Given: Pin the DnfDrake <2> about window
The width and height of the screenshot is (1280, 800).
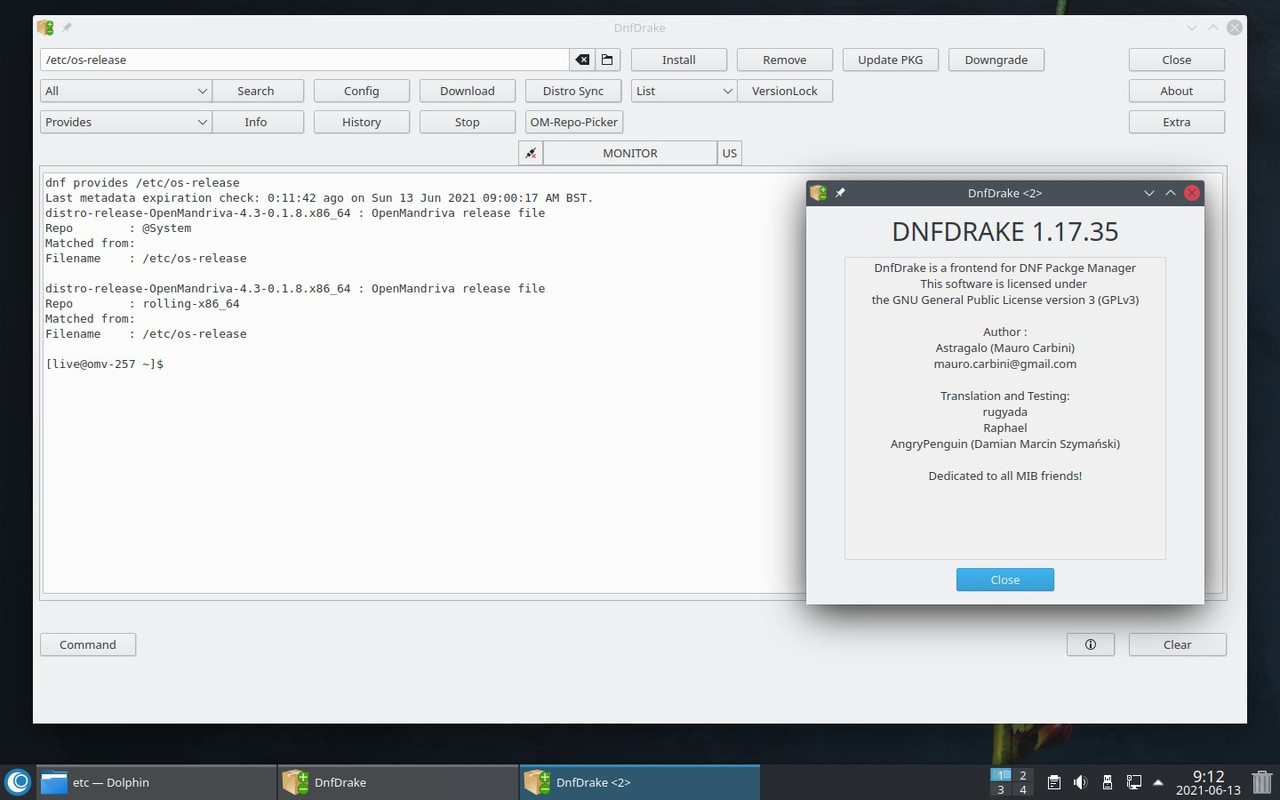Looking at the screenshot, I should pos(840,193).
